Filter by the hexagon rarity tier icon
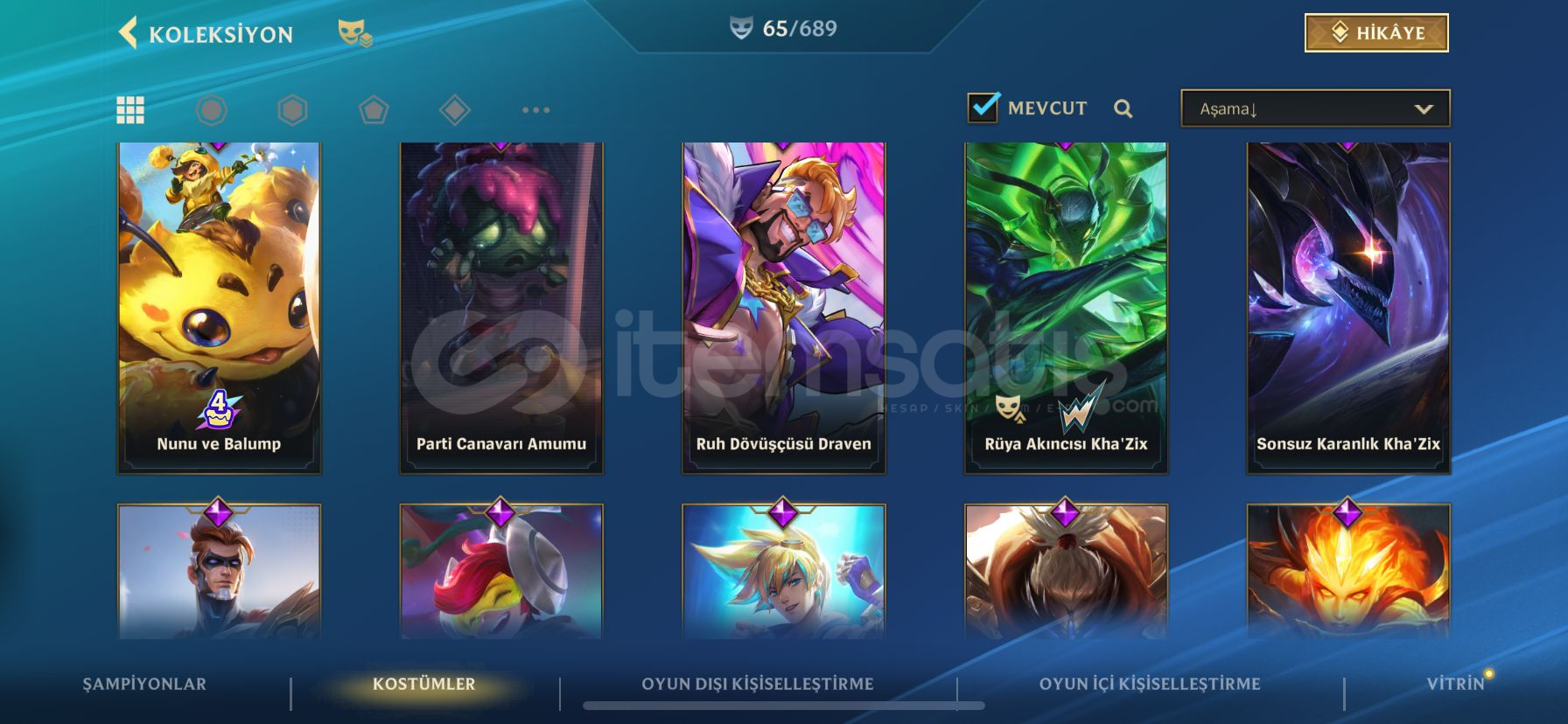This screenshot has width=1568, height=724. [x=292, y=109]
